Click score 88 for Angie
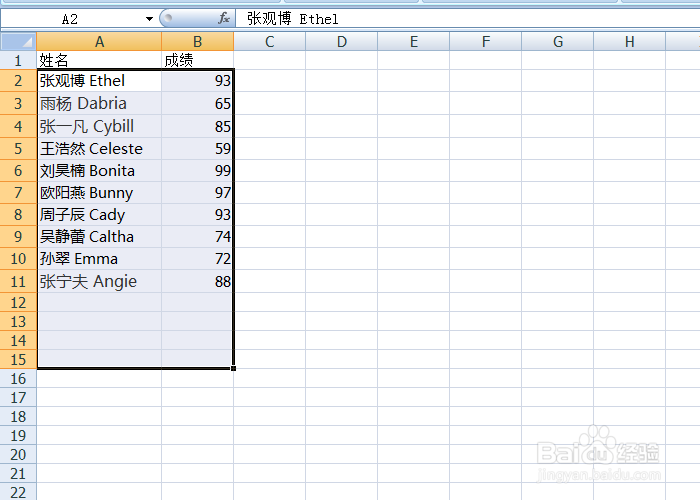 tap(197, 281)
